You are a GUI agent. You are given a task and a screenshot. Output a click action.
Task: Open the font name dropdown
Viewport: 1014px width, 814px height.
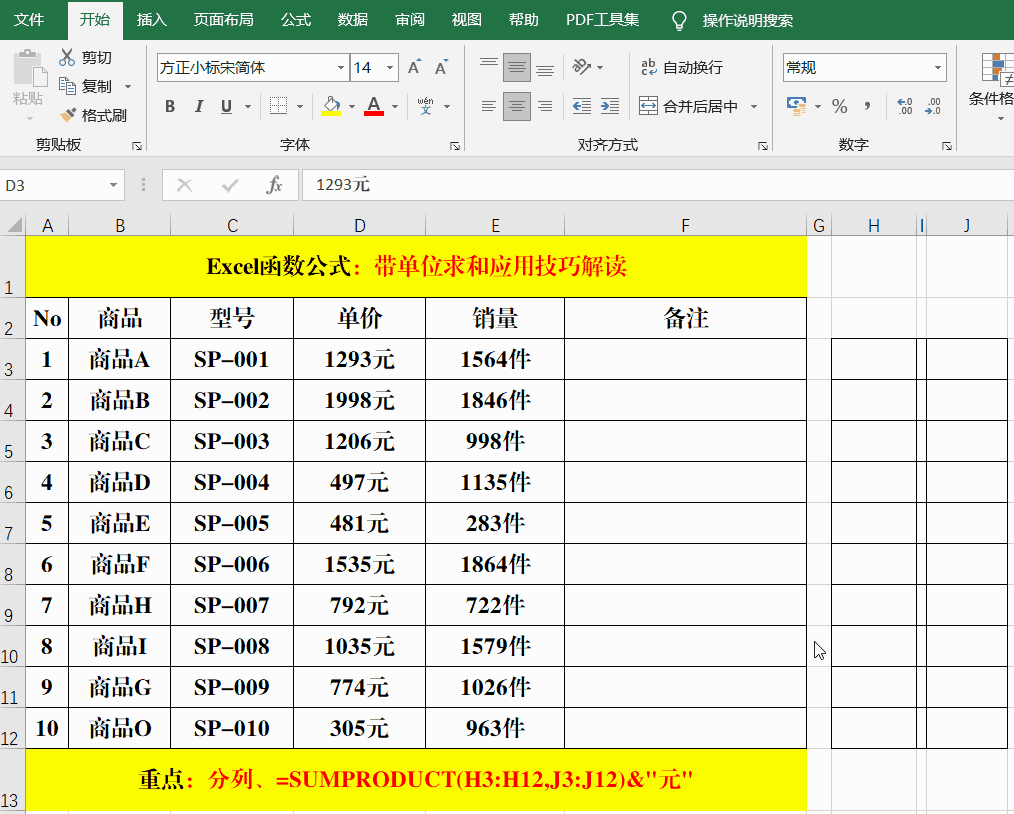340,67
